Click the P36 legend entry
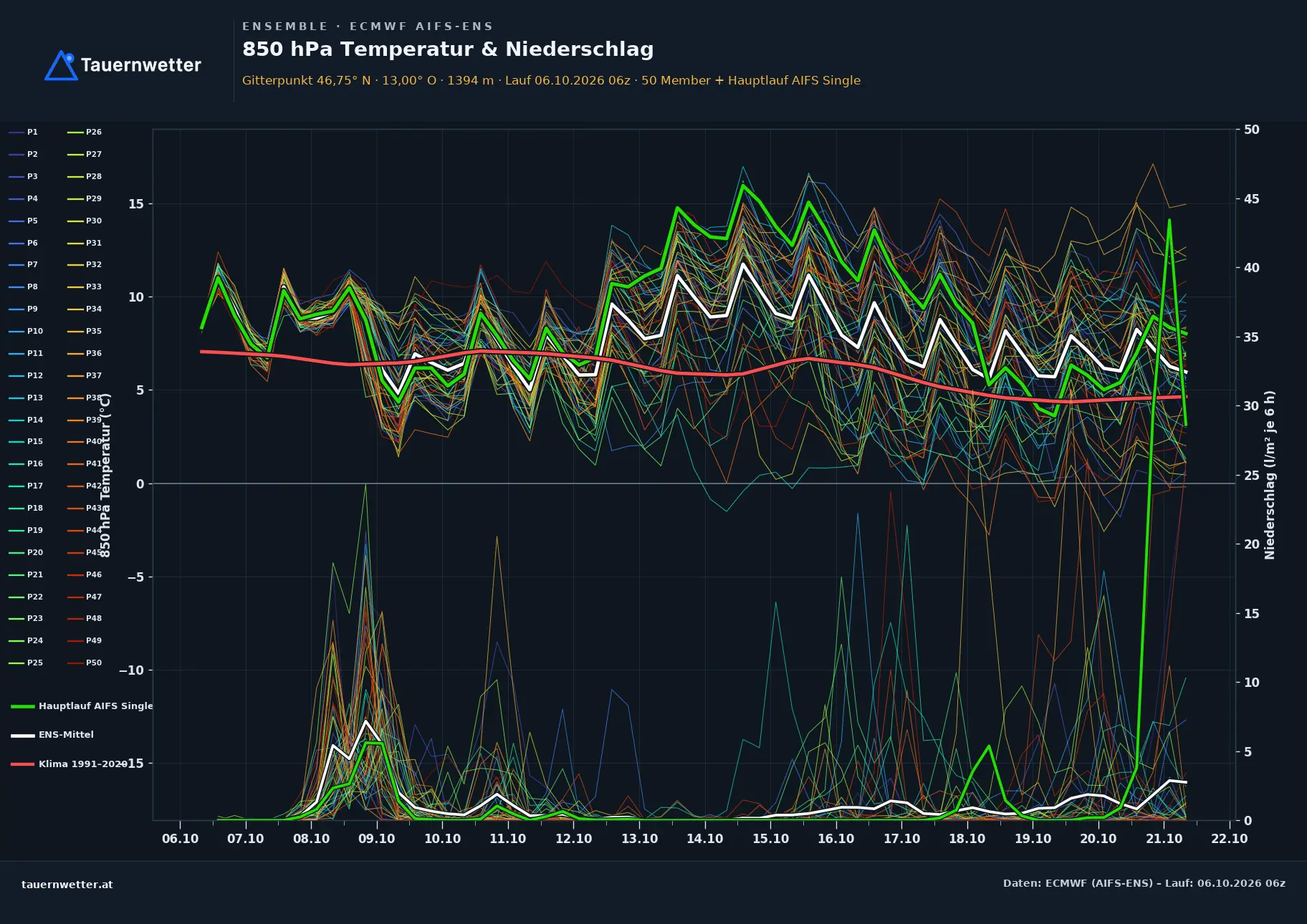This screenshot has width=1307, height=924. (85, 353)
